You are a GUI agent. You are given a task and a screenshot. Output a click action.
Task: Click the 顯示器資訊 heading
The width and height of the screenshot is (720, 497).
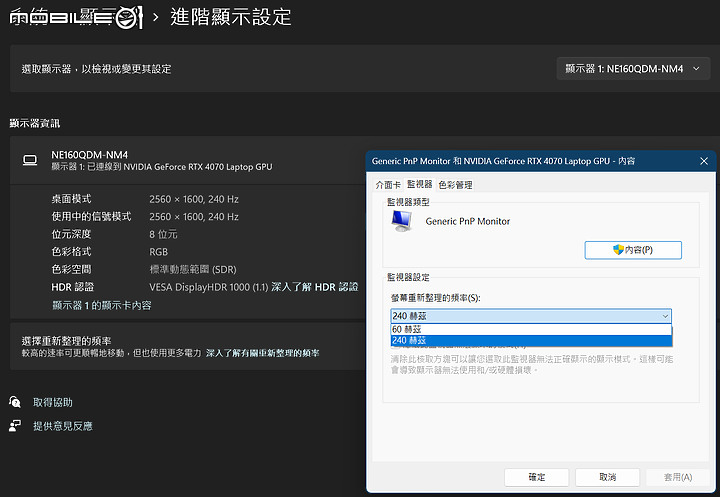click(35, 123)
